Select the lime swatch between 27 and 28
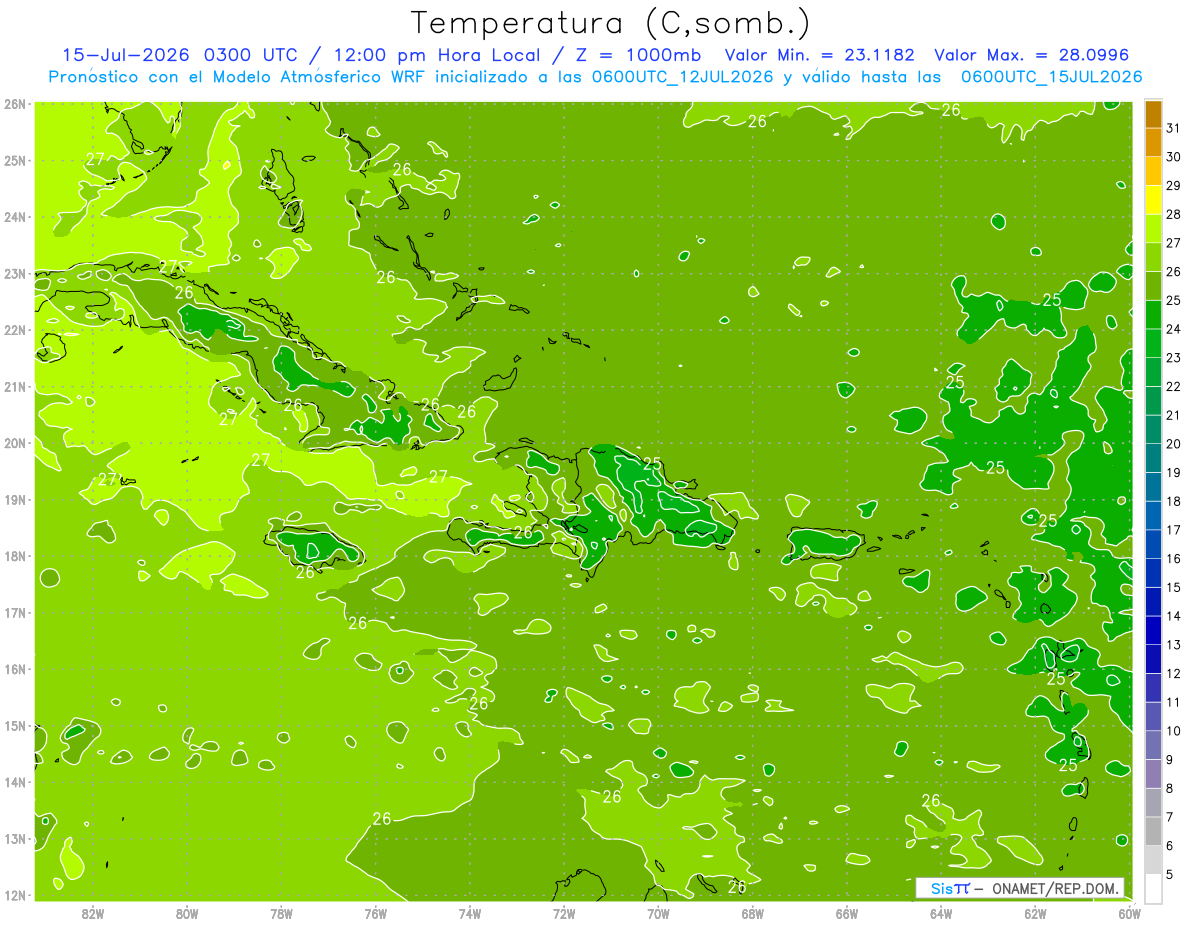 pos(1153,229)
